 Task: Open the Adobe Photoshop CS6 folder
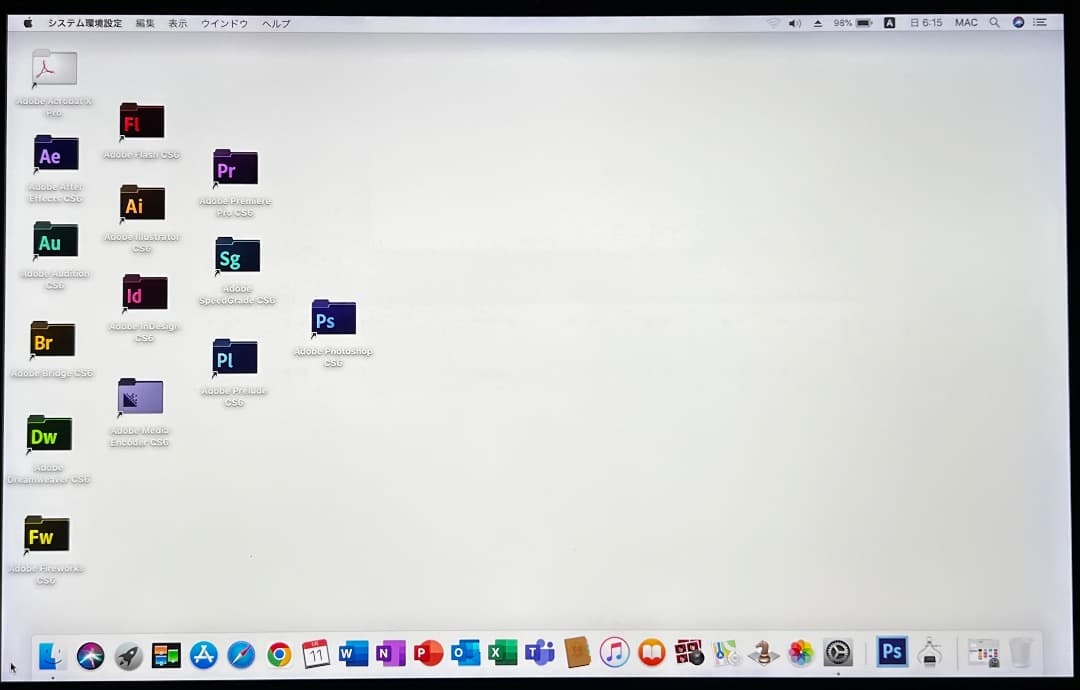[x=333, y=318]
